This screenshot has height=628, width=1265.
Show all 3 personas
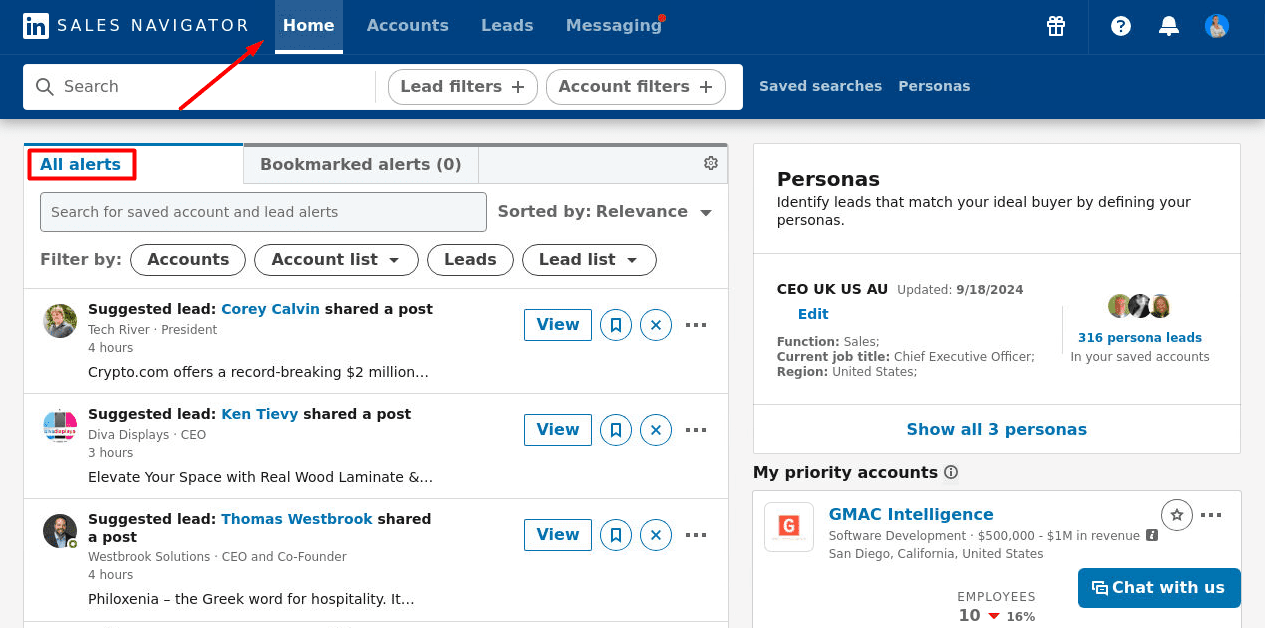997,430
